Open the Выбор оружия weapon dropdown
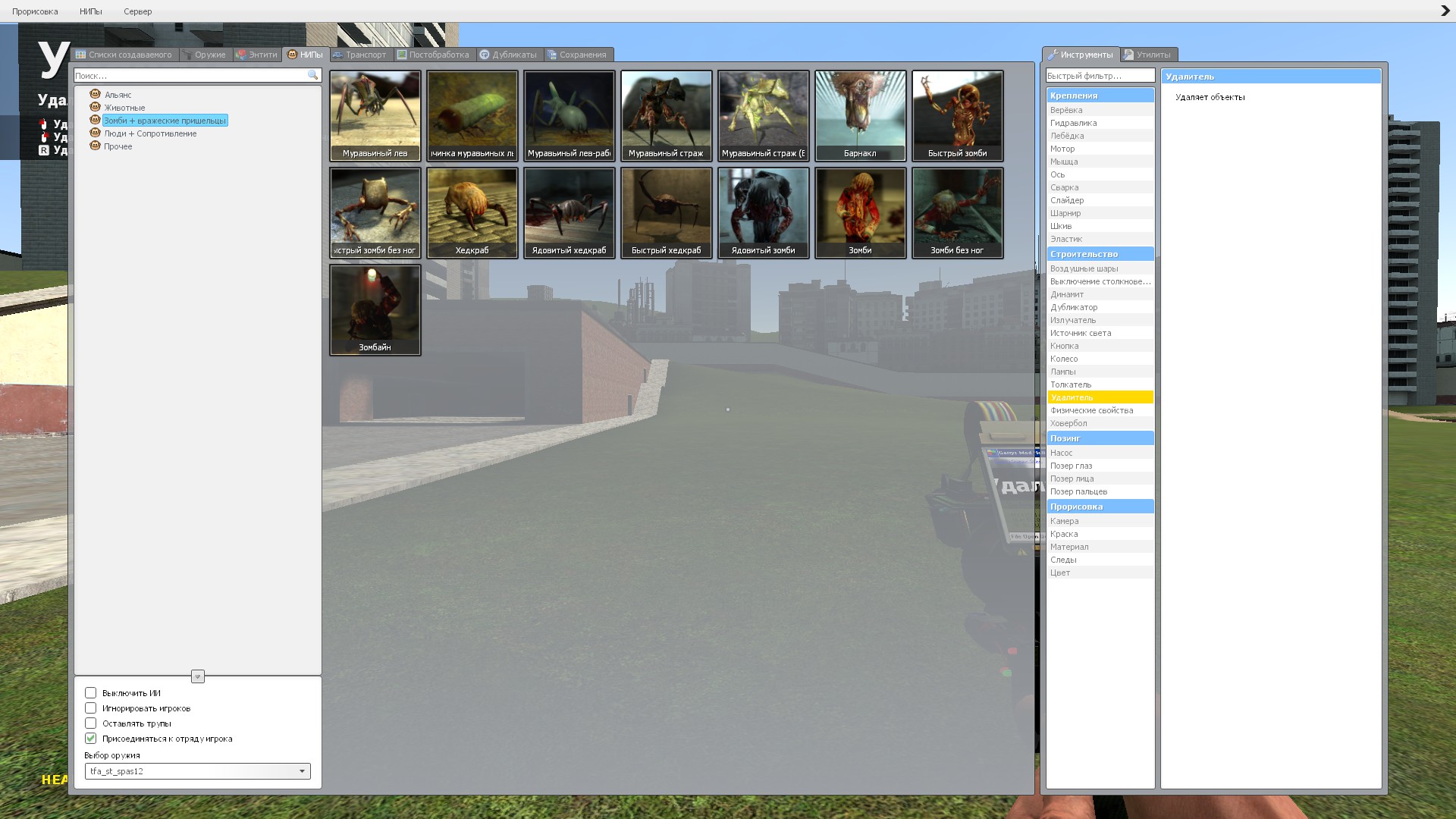Screen dimensions: 1456x819 pos(197,771)
